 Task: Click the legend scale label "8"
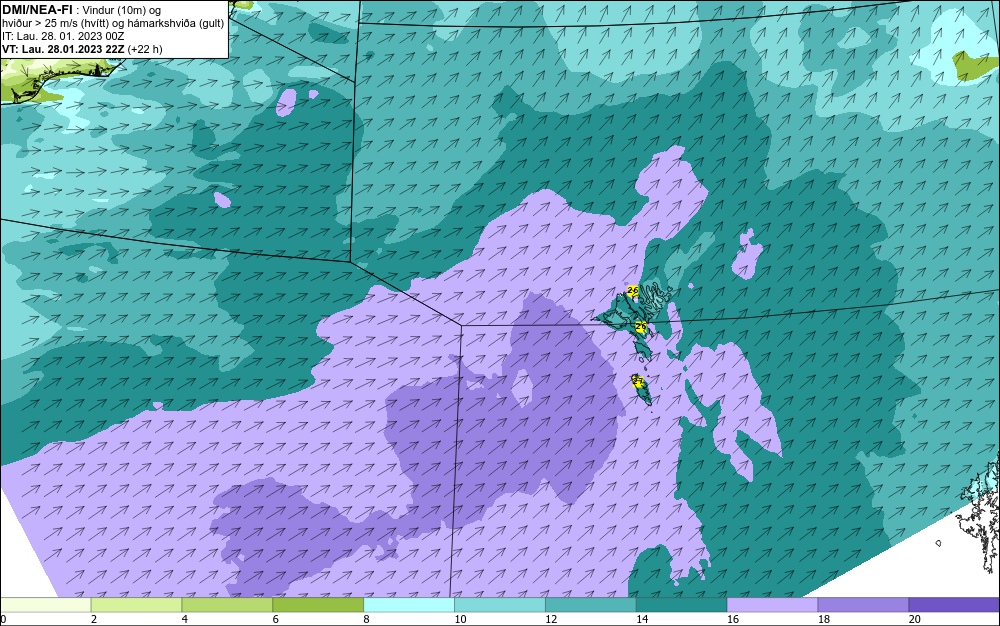tap(366, 619)
